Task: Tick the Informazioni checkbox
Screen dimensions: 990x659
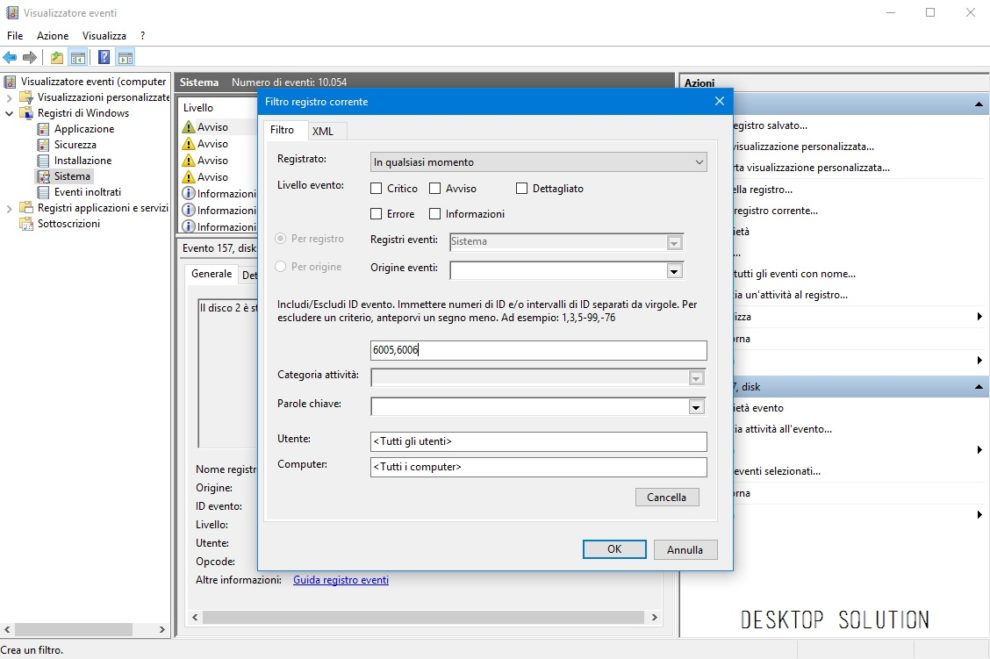Action: (x=435, y=214)
